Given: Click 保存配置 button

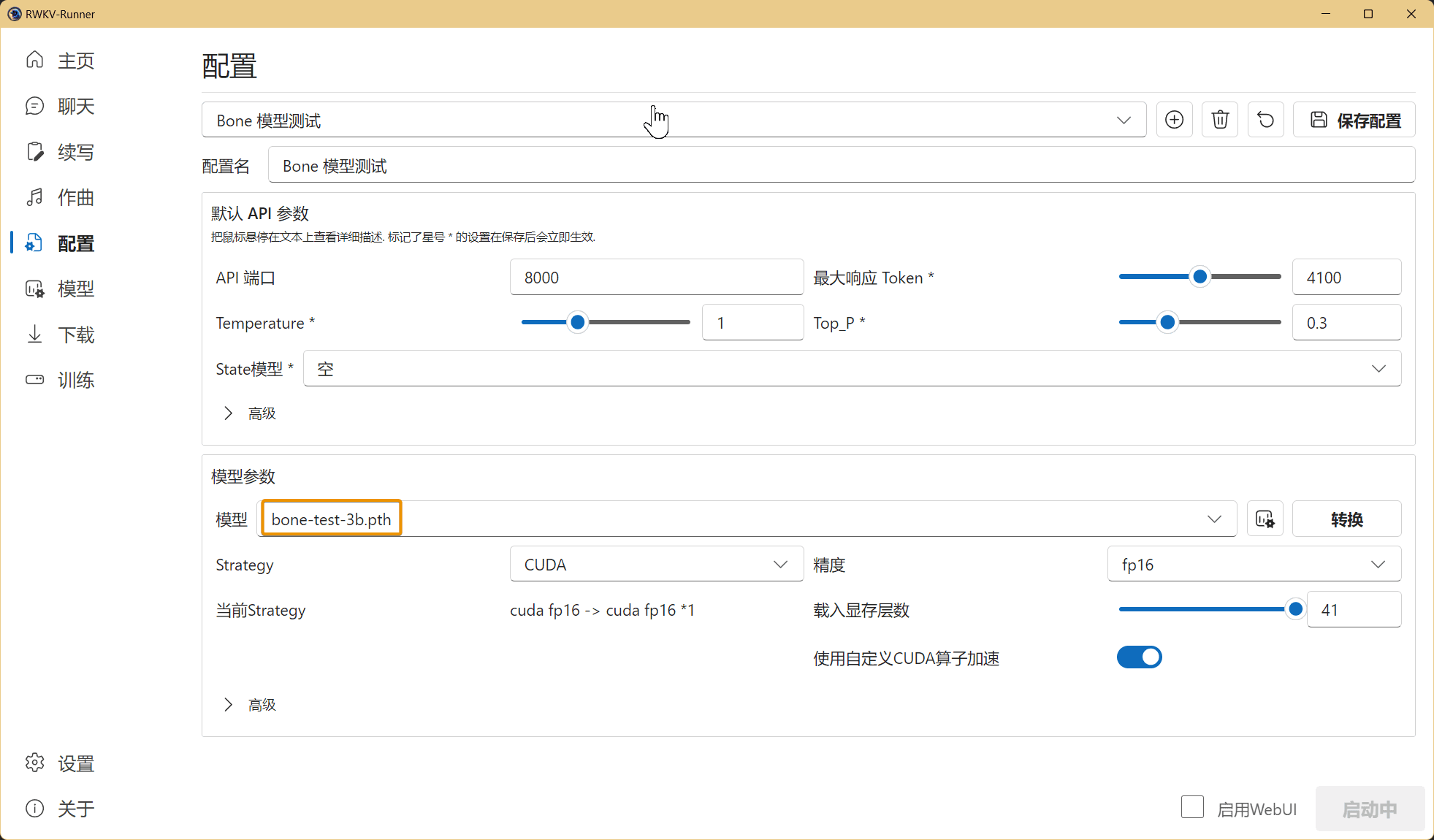Looking at the screenshot, I should (1354, 120).
